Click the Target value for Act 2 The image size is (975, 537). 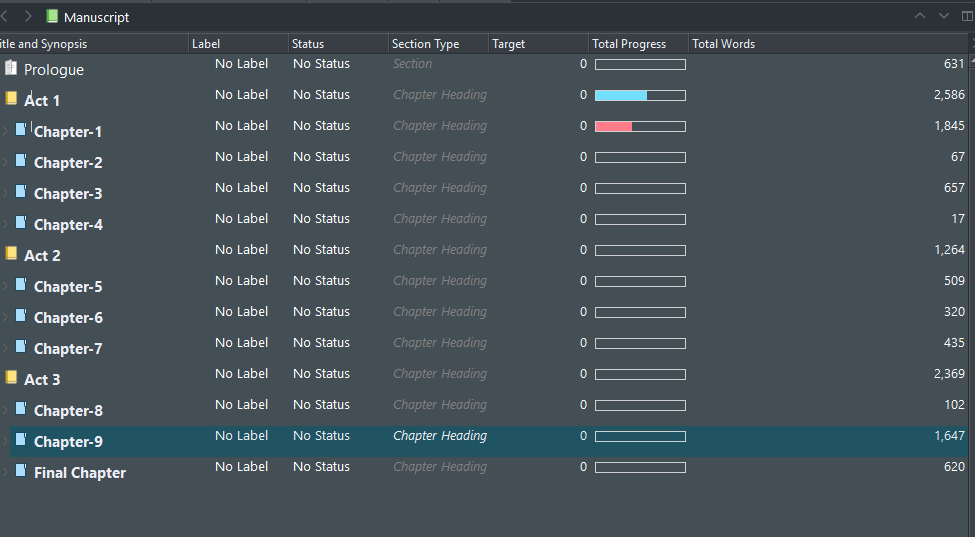coord(583,249)
